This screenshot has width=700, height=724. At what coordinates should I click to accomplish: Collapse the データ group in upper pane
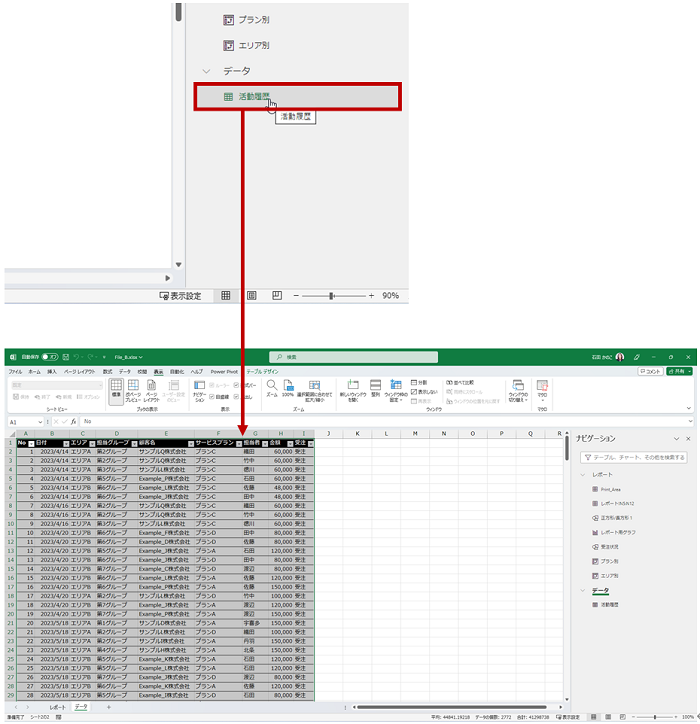pos(207,71)
